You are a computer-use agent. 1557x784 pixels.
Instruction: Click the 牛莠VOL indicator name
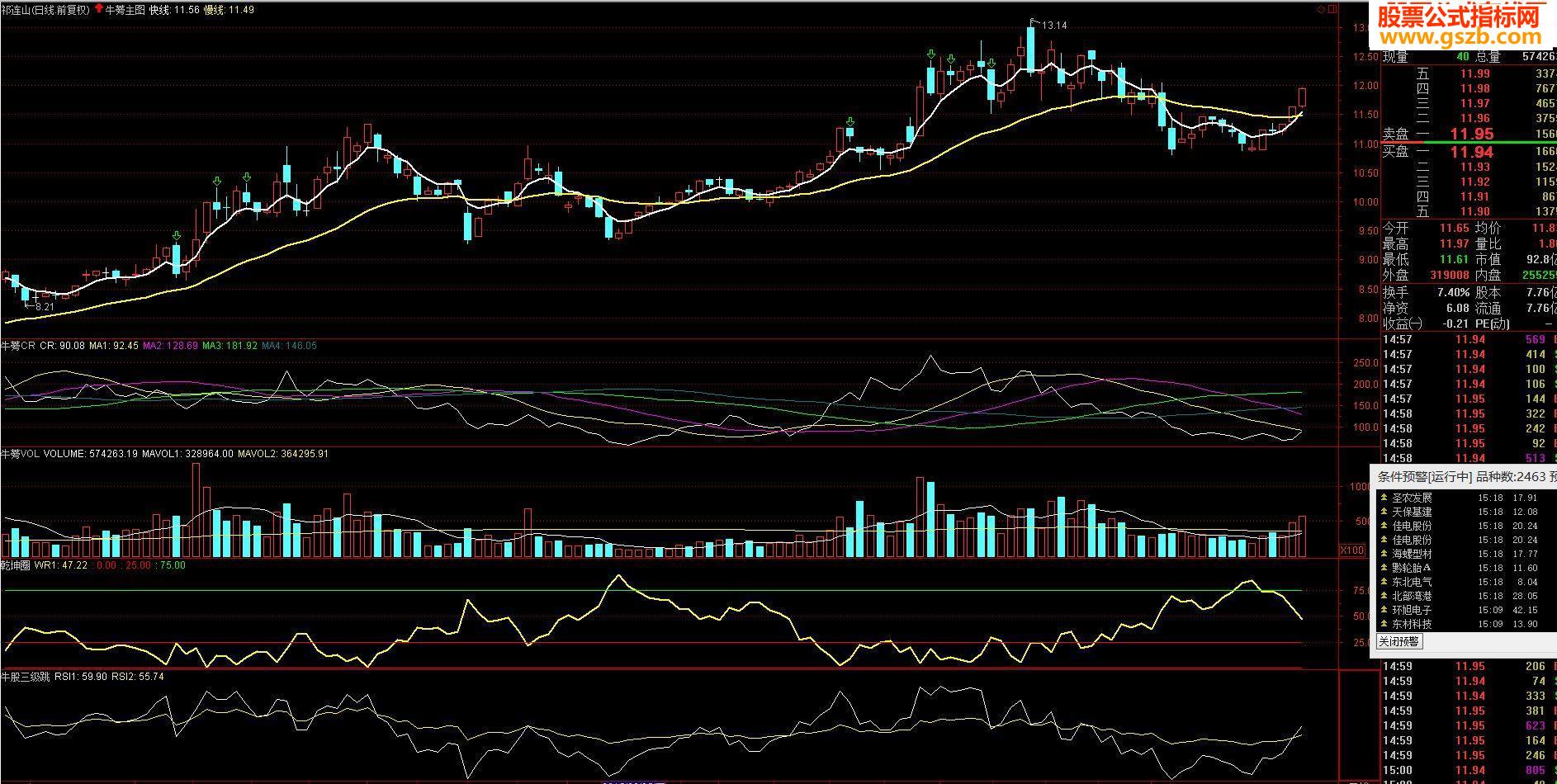[21, 454]
